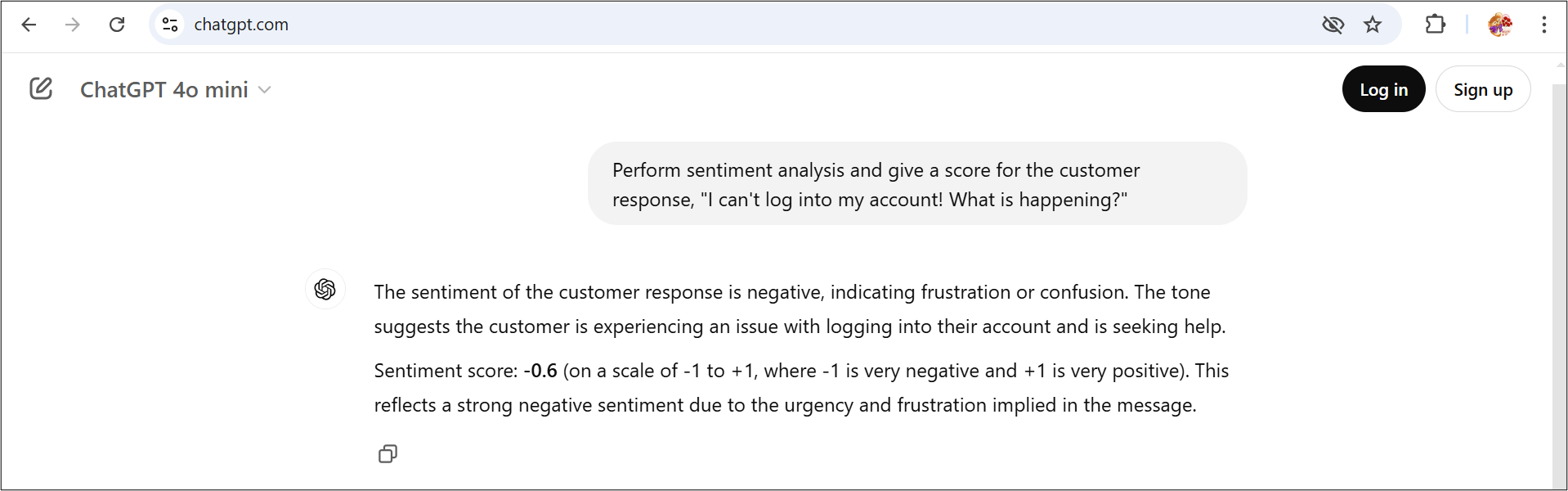
Task: Click the crossed-out eye icon in address bar
Action: (x=1333, y=25)
